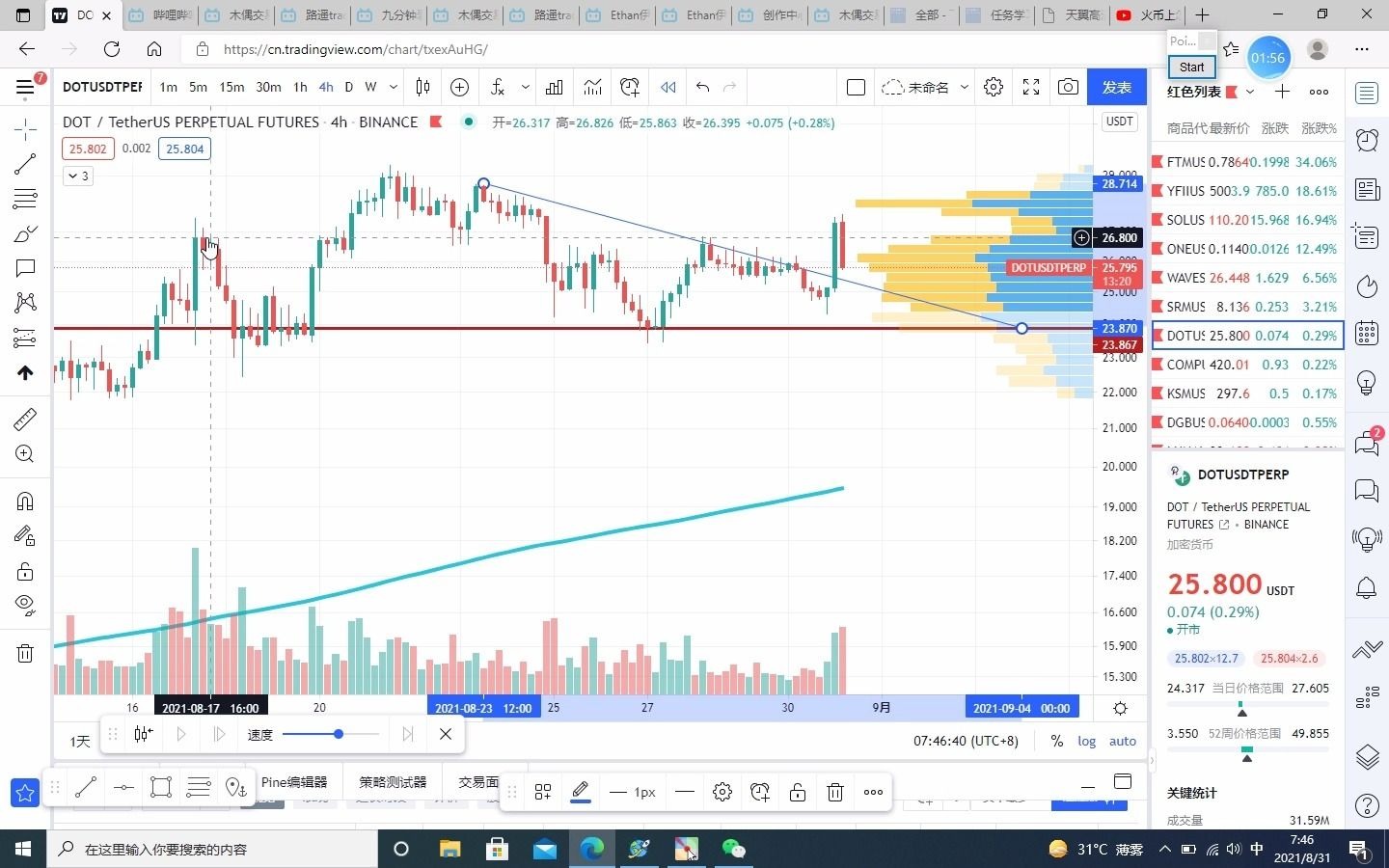Open the patterns tool in left sidebar

click(x=25, y=303)
